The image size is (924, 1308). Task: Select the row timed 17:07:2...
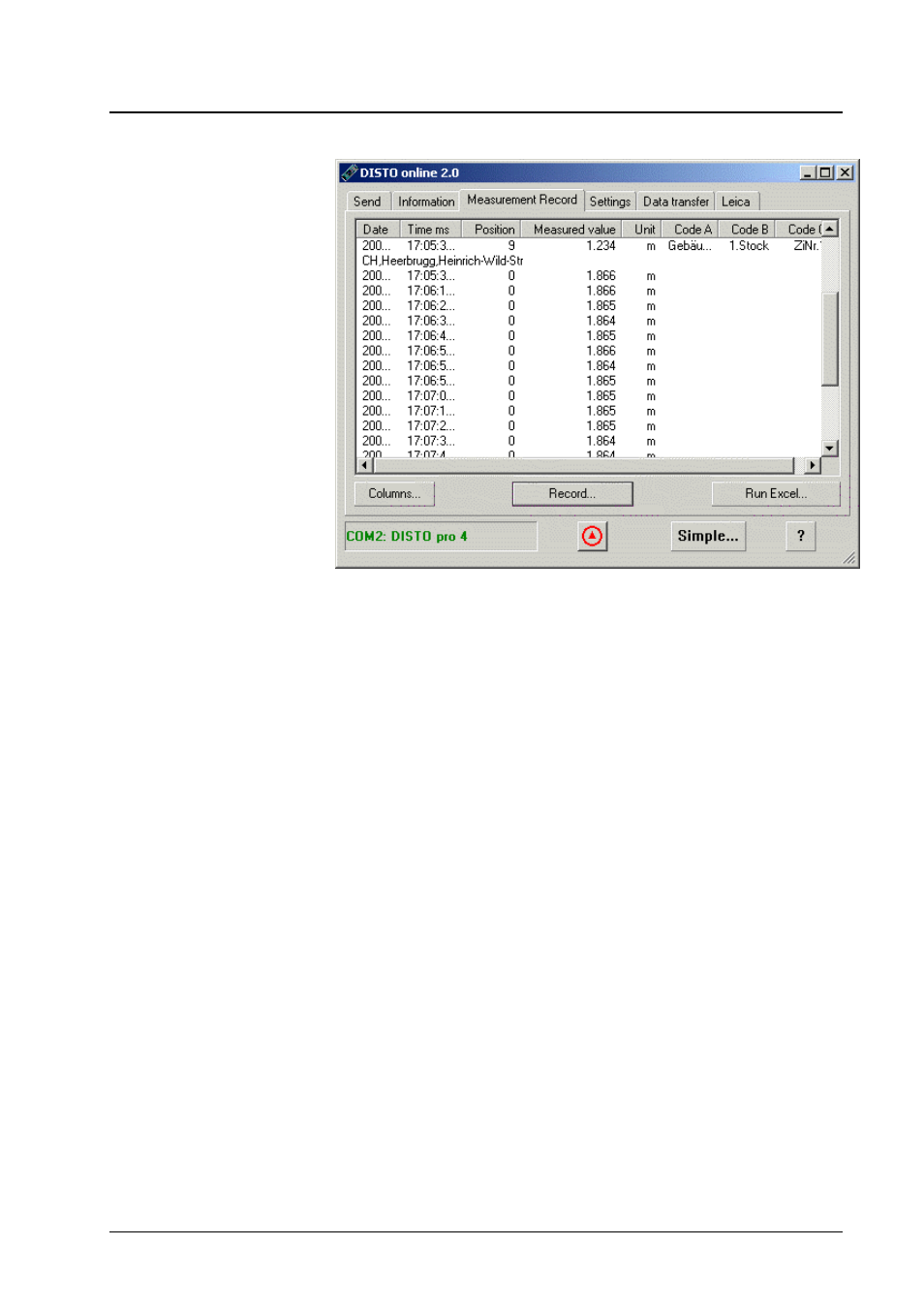[589, 426]
